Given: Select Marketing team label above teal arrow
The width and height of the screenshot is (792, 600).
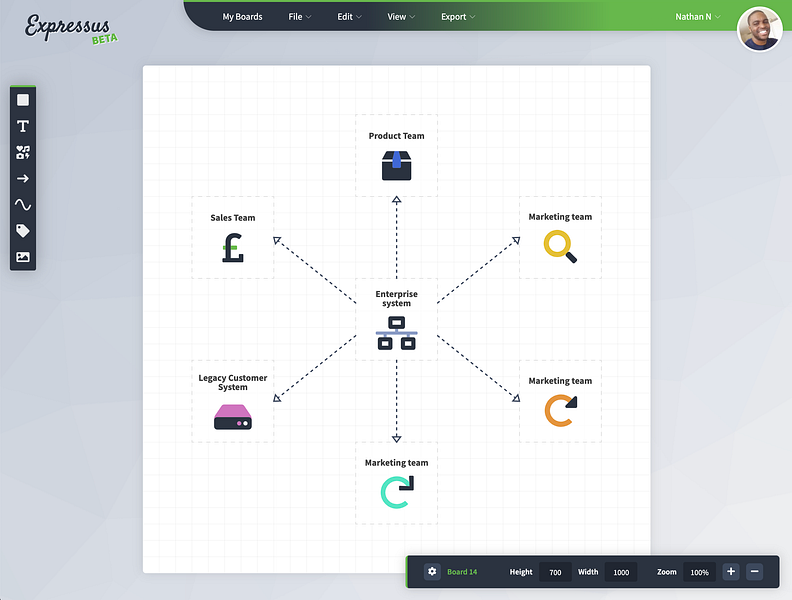Looking at the screenshot, I should [x=397, y=463].
